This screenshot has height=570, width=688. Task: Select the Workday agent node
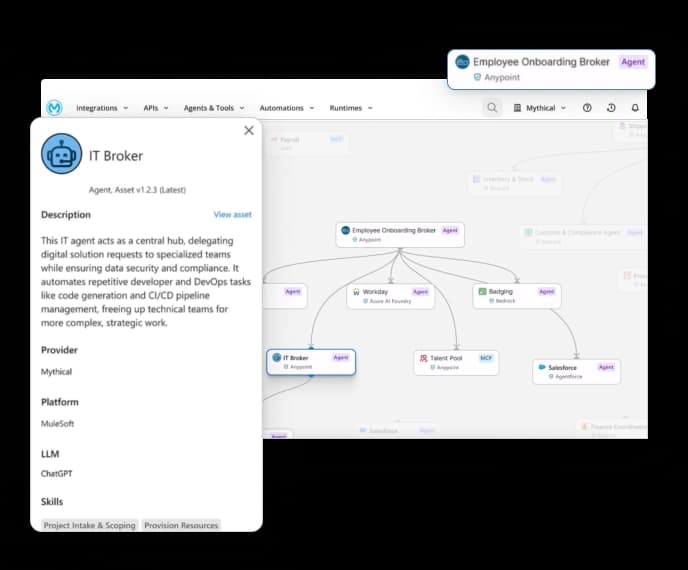[391, 296]
